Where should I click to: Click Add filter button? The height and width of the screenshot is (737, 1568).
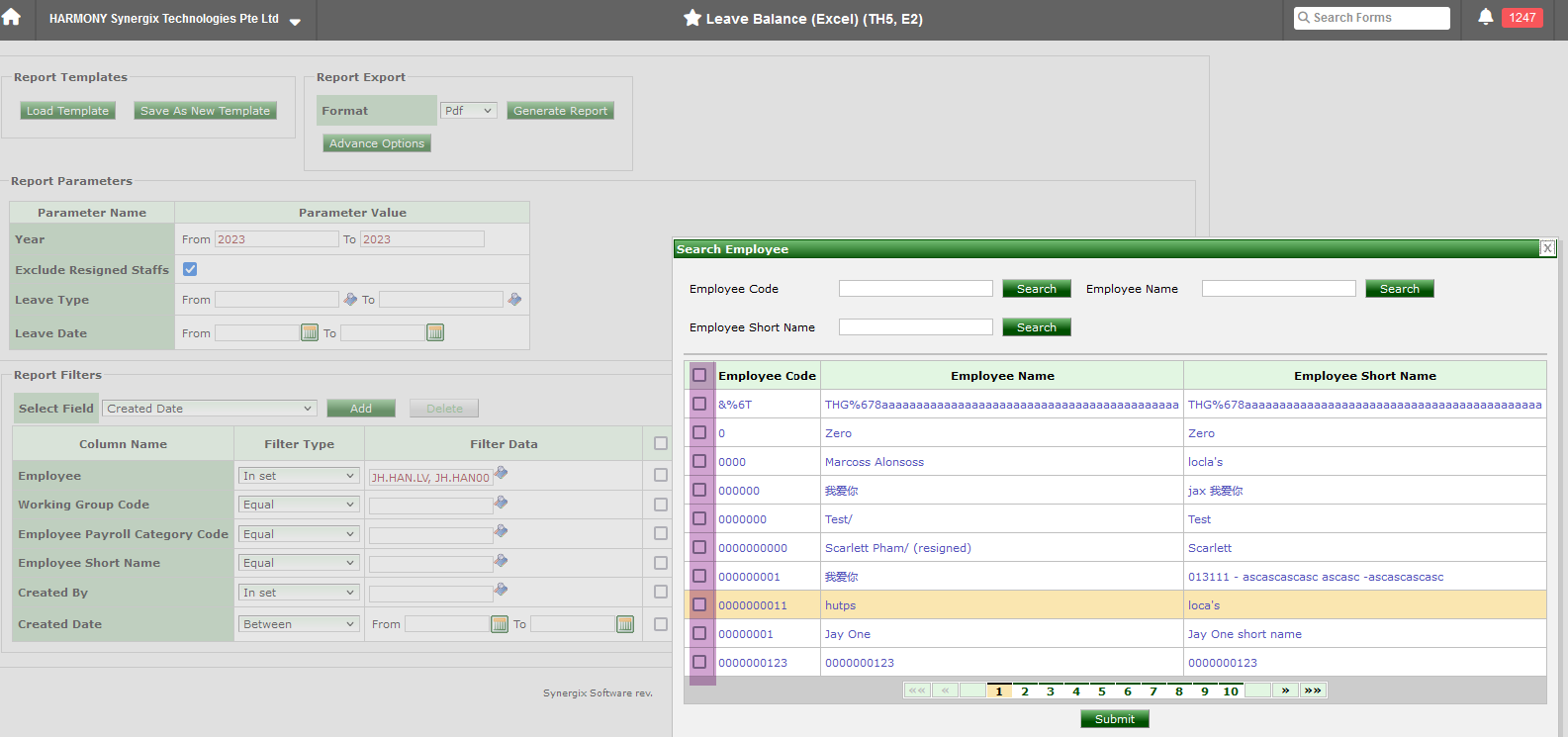click(x=361, y=409)
